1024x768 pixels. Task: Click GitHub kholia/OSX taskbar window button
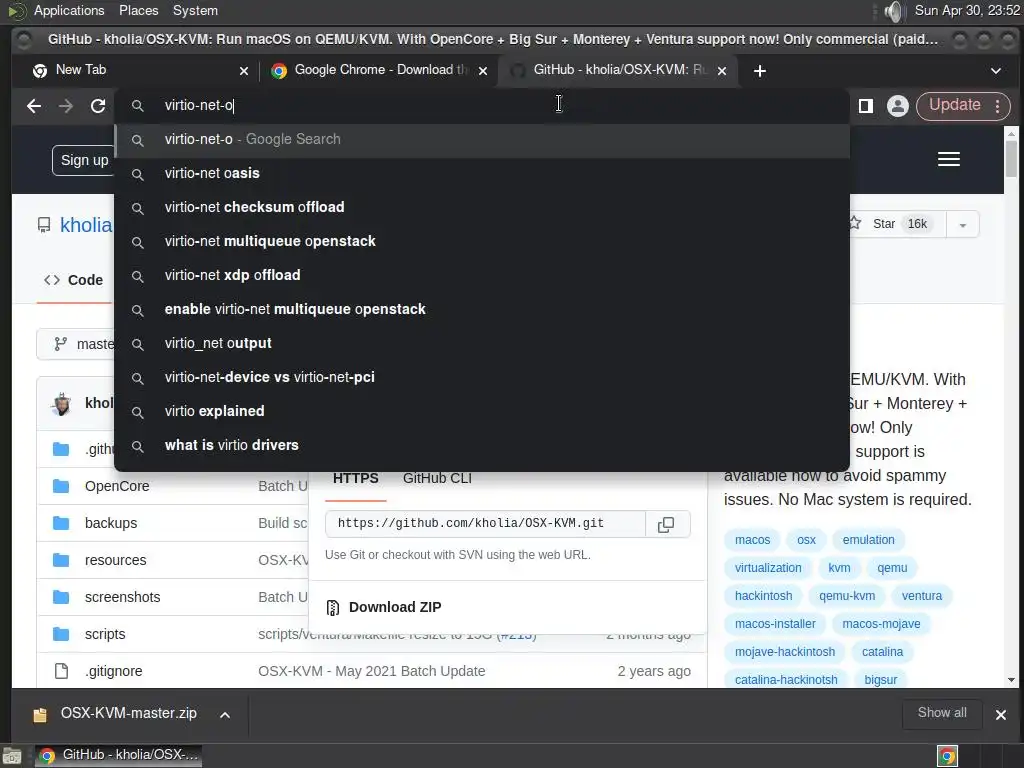coord(118,756)
